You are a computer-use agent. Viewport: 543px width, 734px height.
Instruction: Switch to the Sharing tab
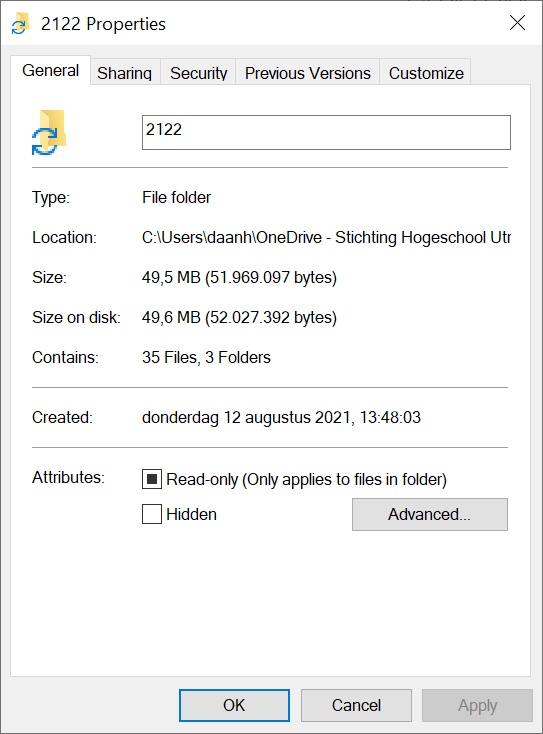coord(125,73)
